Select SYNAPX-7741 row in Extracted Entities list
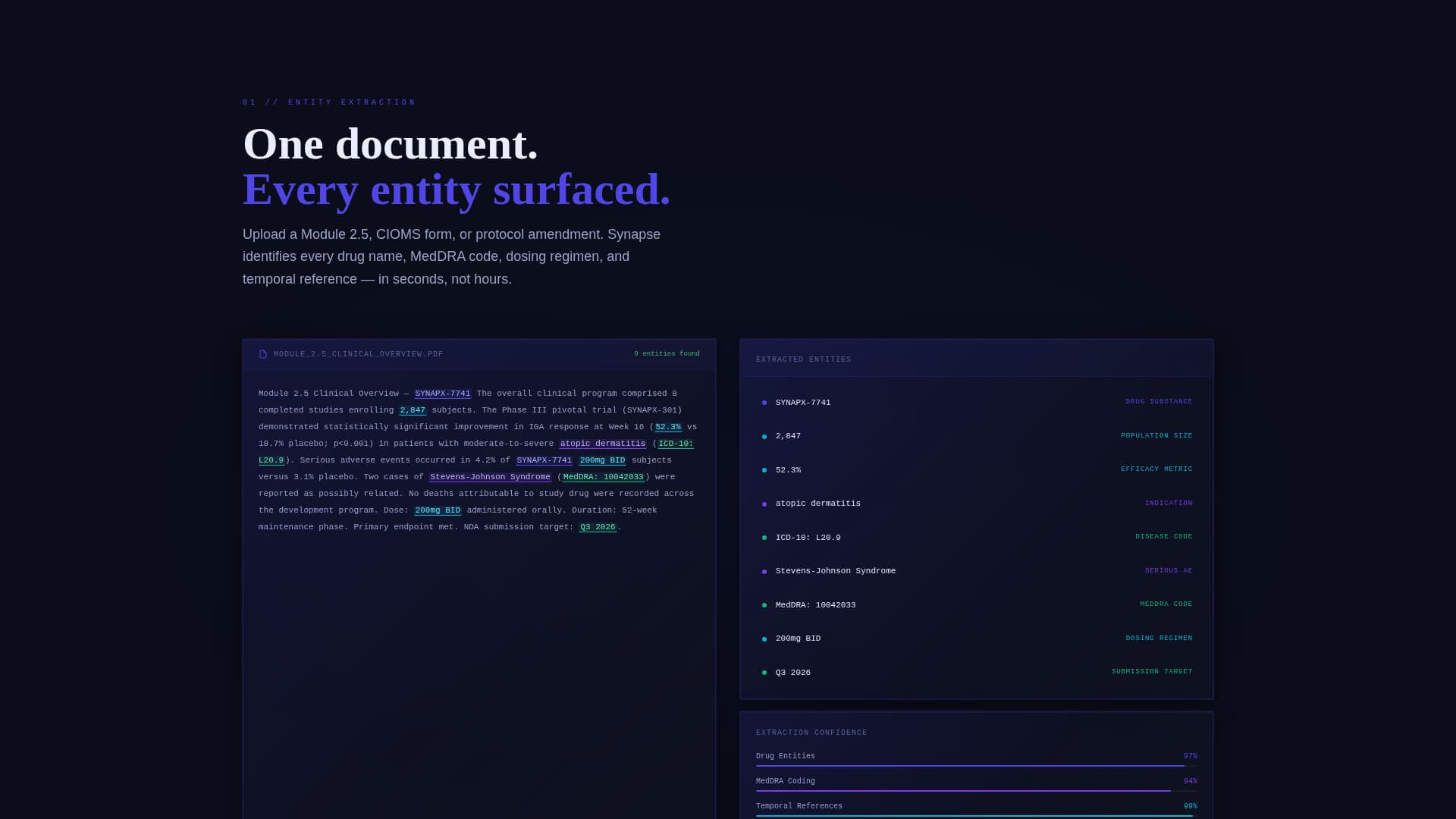1456x819 pixels. coord(977,402)
